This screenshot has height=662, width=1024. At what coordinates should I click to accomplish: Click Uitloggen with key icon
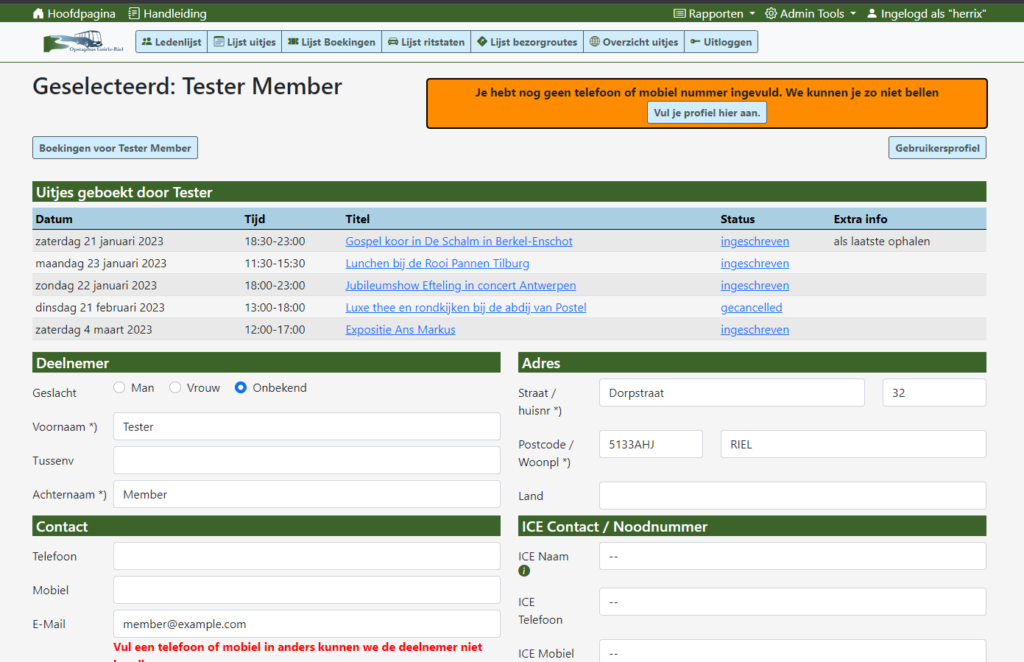click(x=721, y=42)
